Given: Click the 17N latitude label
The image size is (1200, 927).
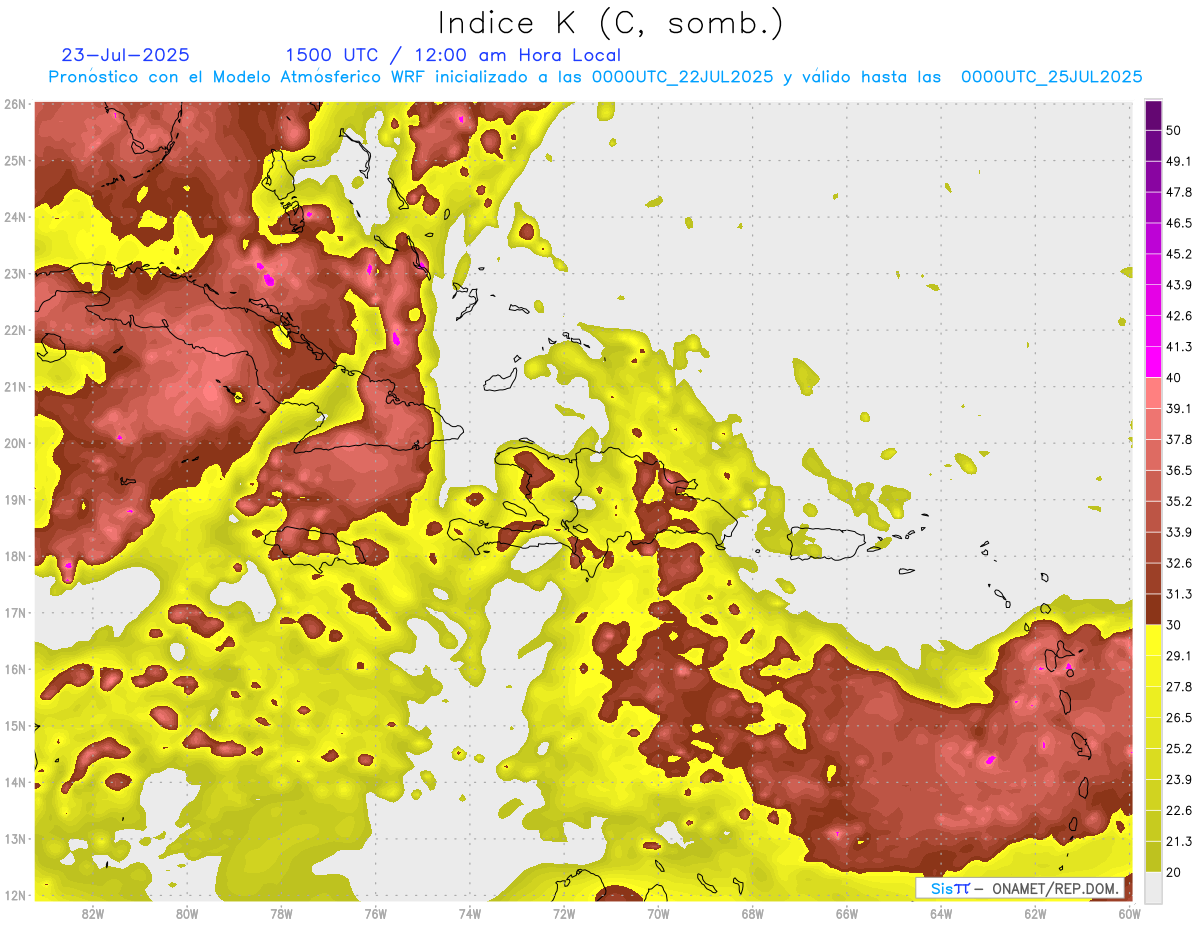Looking at the screenshot, I should tap(15, 612).
